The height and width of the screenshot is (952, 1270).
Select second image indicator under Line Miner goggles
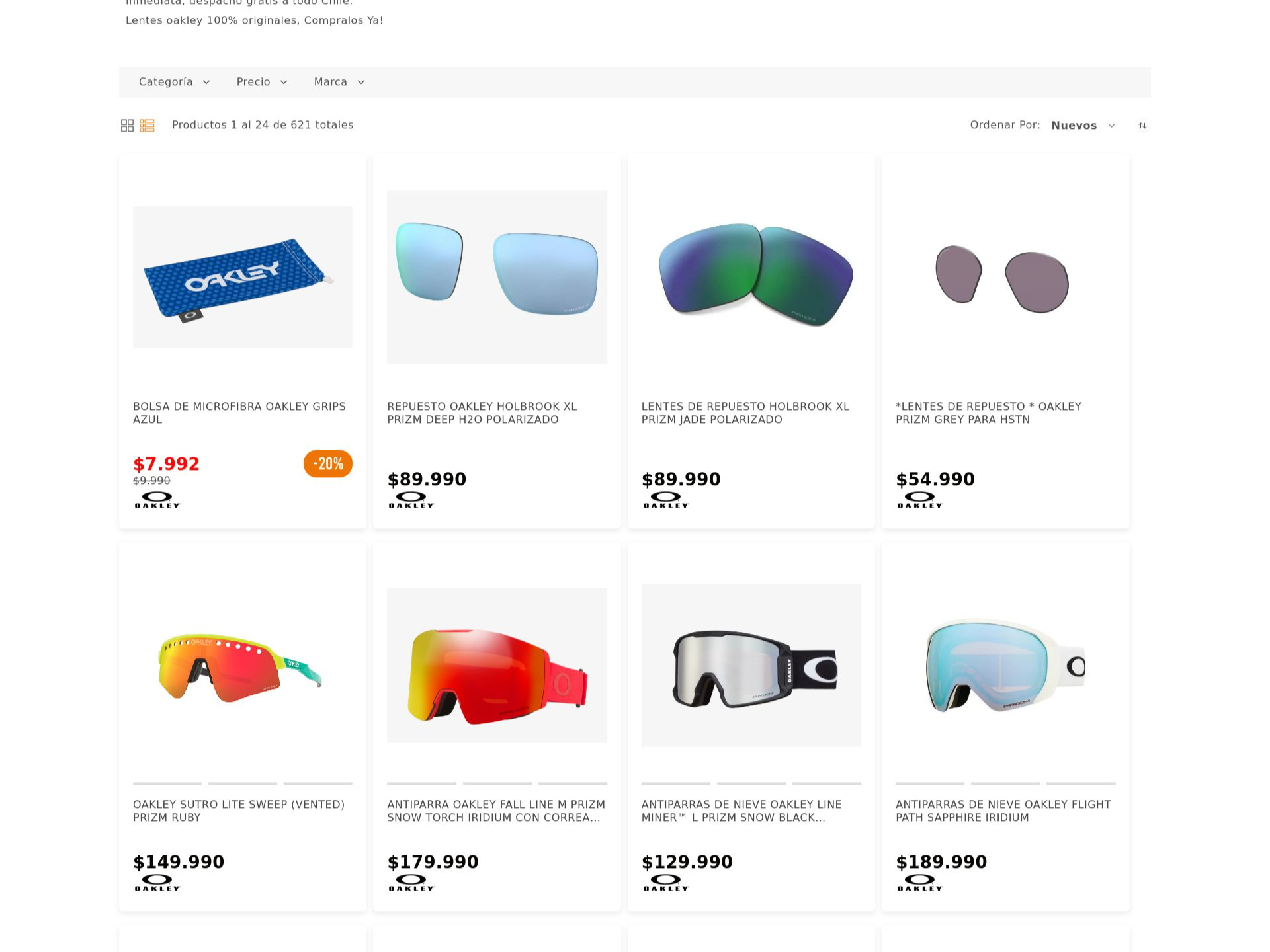pyautogui.click(x=751, y=783)
